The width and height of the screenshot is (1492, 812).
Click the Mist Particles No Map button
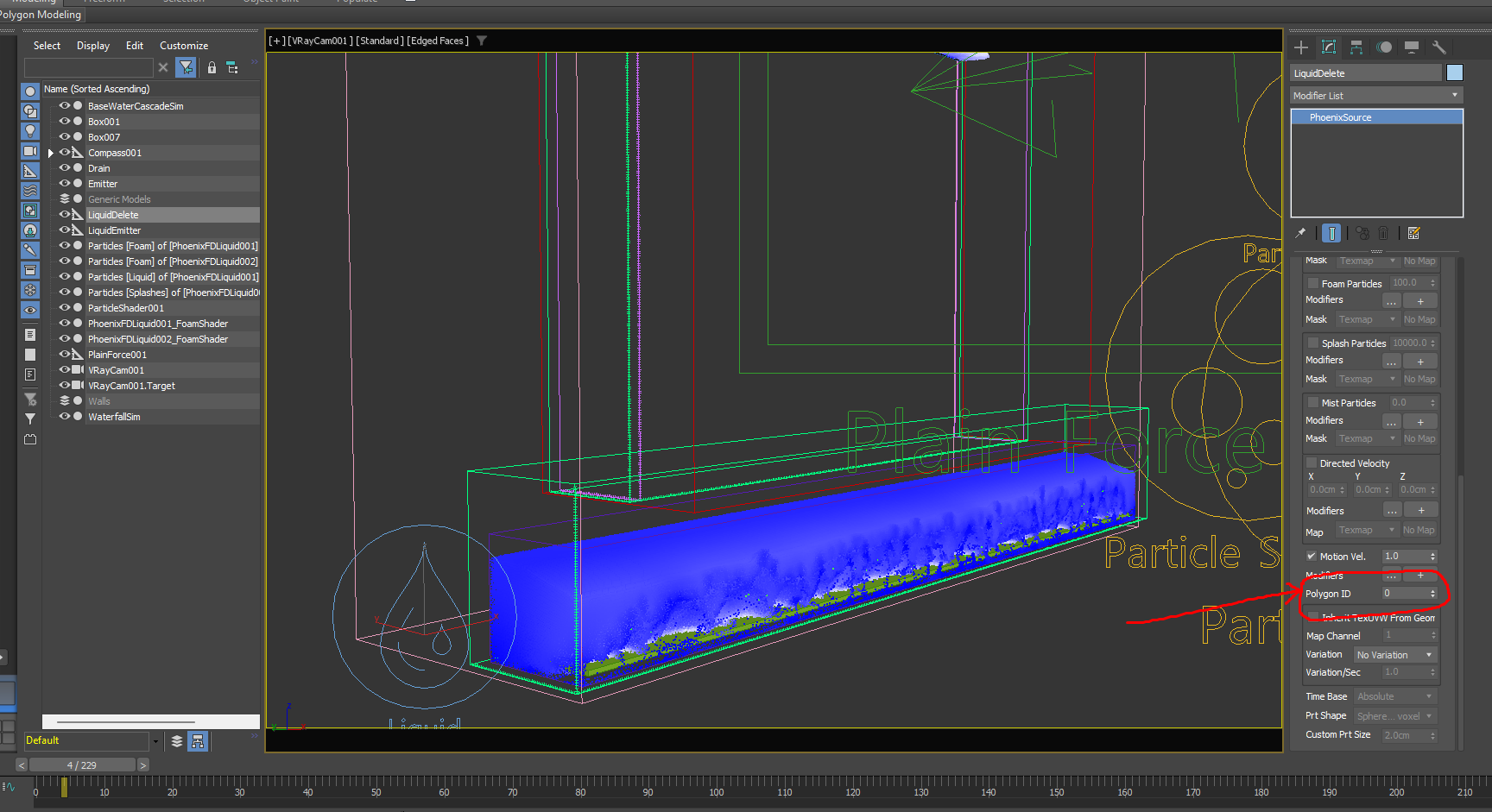[1419, 438]
